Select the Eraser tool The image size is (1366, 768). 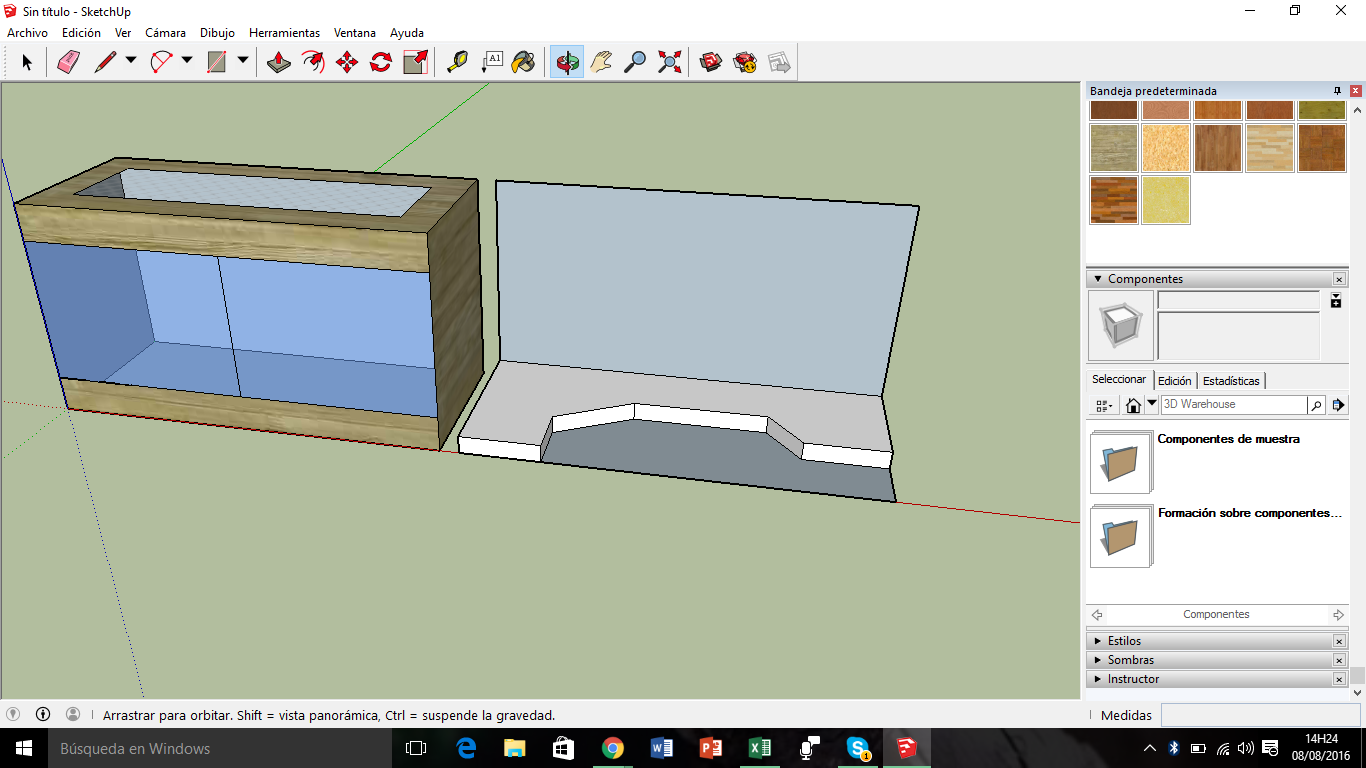(68, 62)
